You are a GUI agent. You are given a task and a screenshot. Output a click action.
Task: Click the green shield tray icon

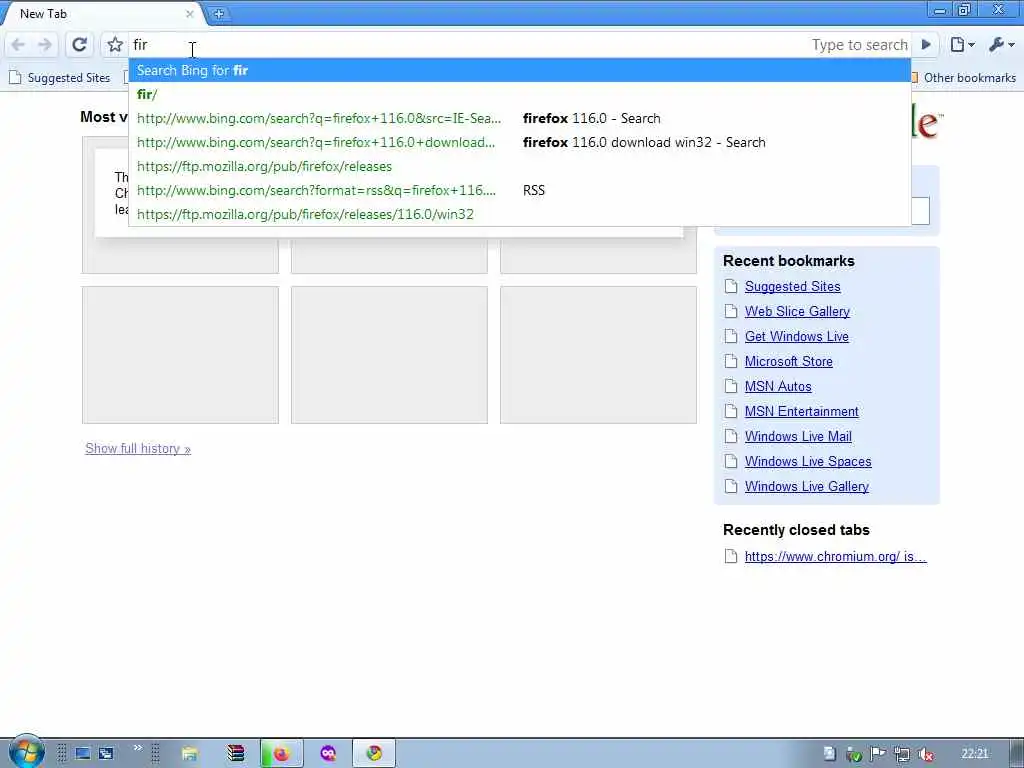point(853,754)
